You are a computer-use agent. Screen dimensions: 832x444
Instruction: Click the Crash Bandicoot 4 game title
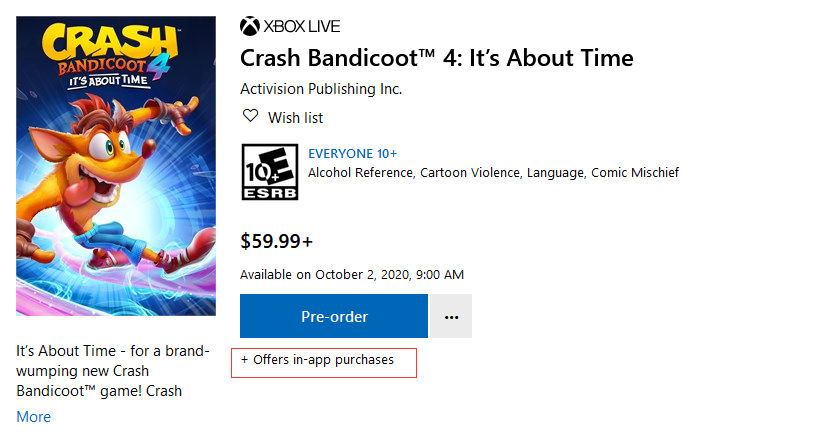[x=436, y=58]
